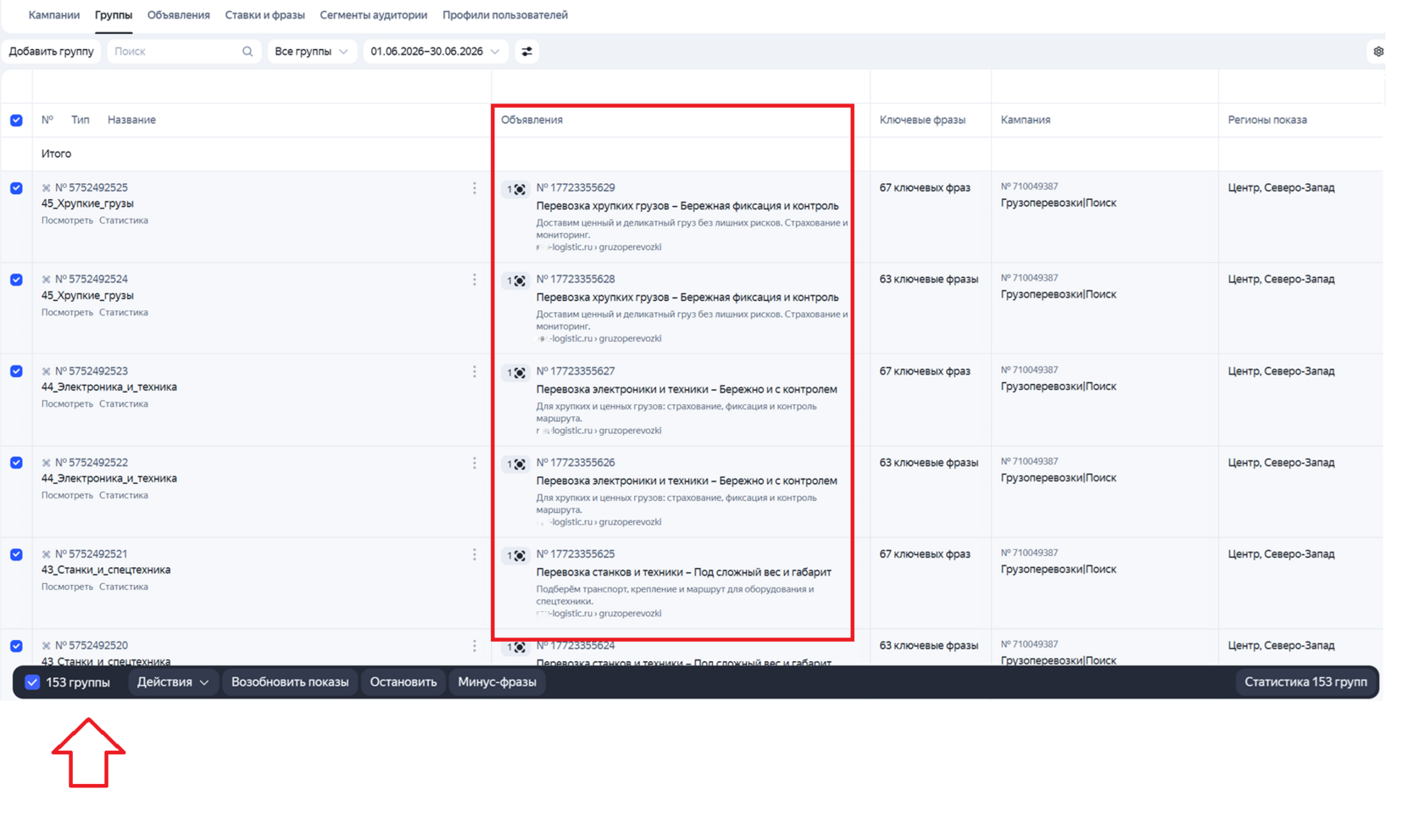Switch to the 'Кампании' tab
Screen dimensions: 1424x840
[x=54, y=15]
